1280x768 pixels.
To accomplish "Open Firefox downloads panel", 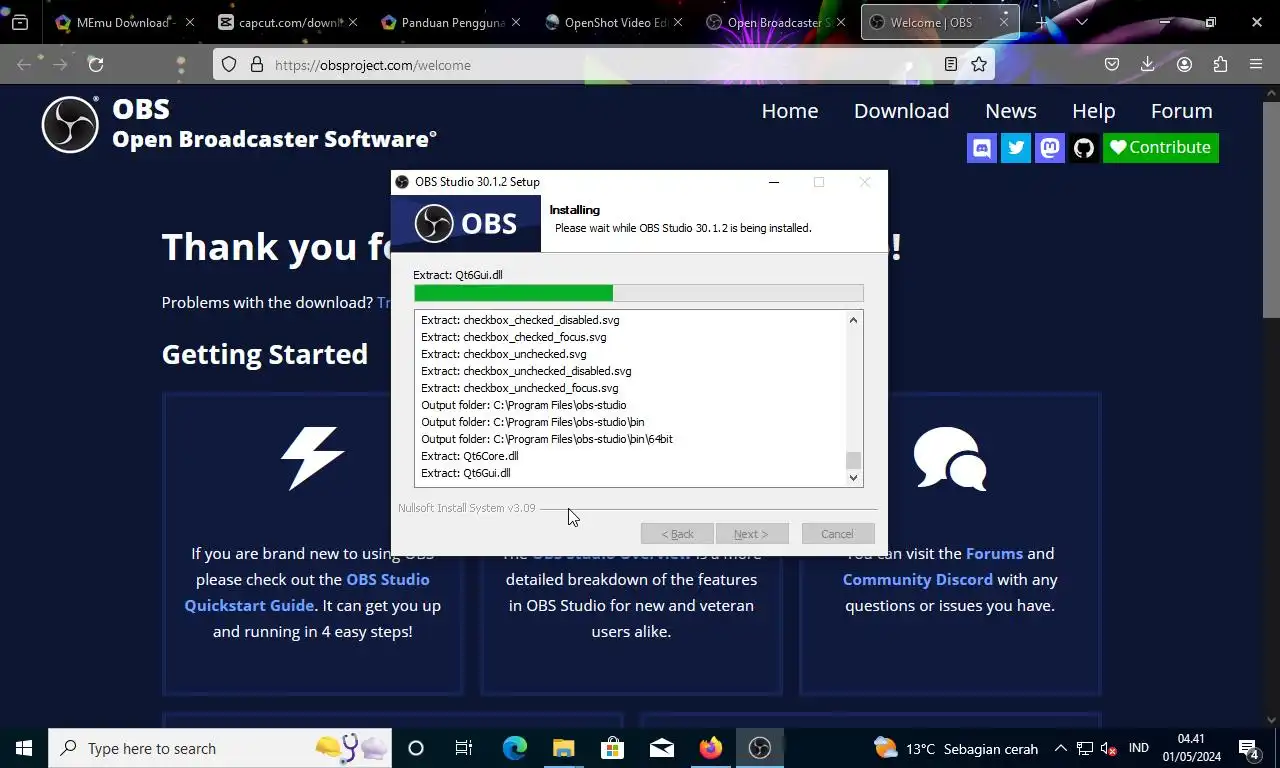I will 1148,65.
